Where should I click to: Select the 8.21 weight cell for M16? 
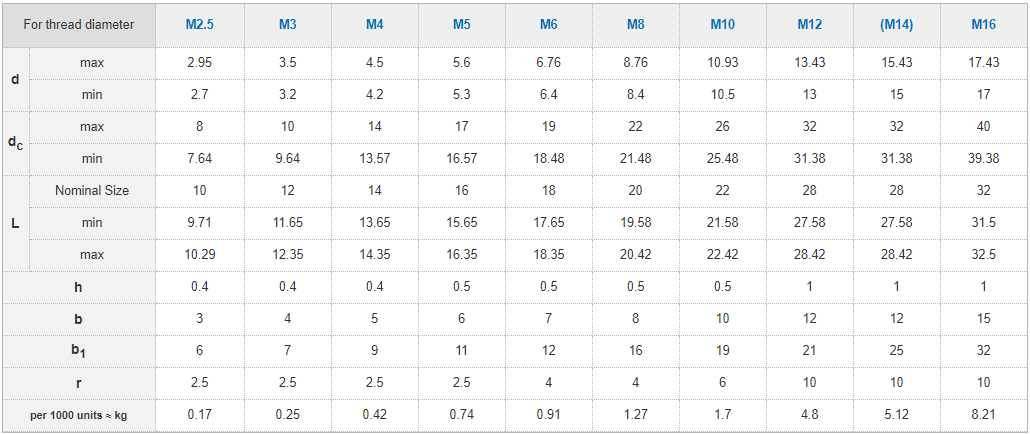(983, 415)
